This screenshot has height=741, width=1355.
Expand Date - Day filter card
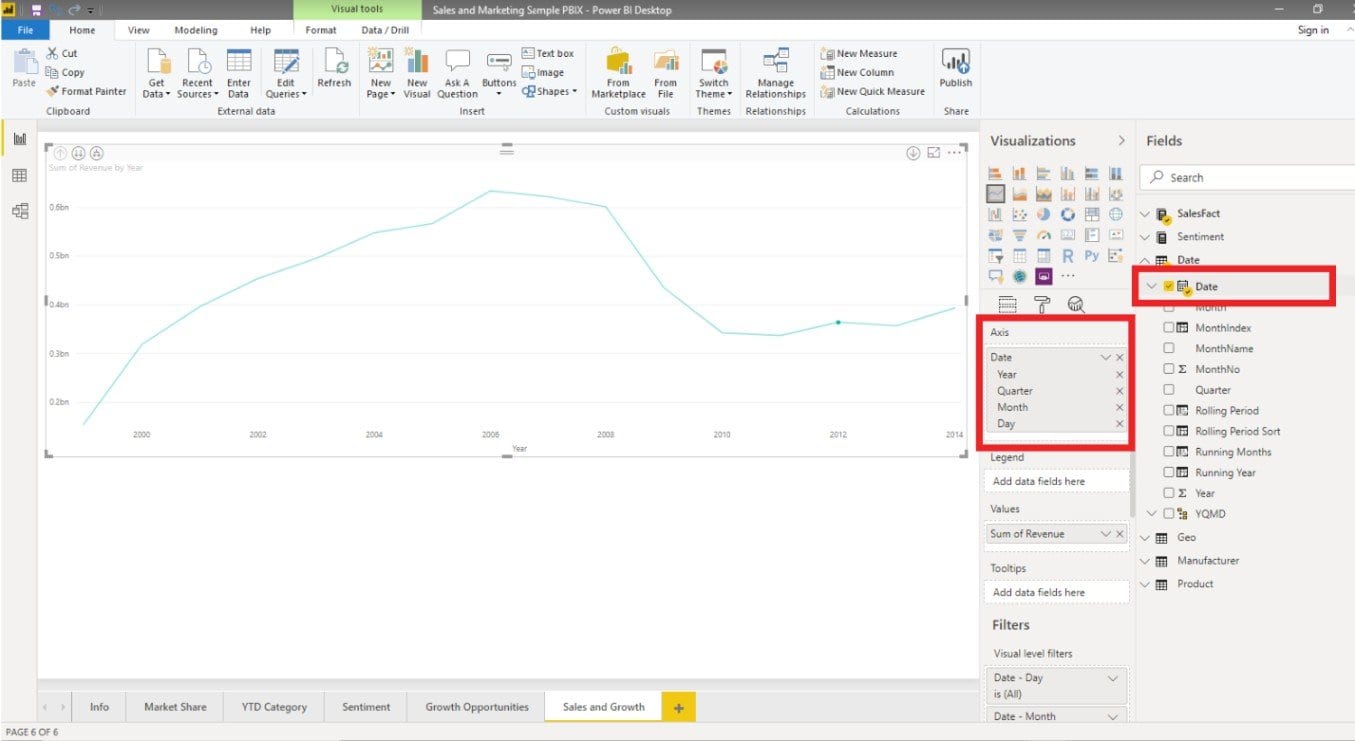point(1113,678)
